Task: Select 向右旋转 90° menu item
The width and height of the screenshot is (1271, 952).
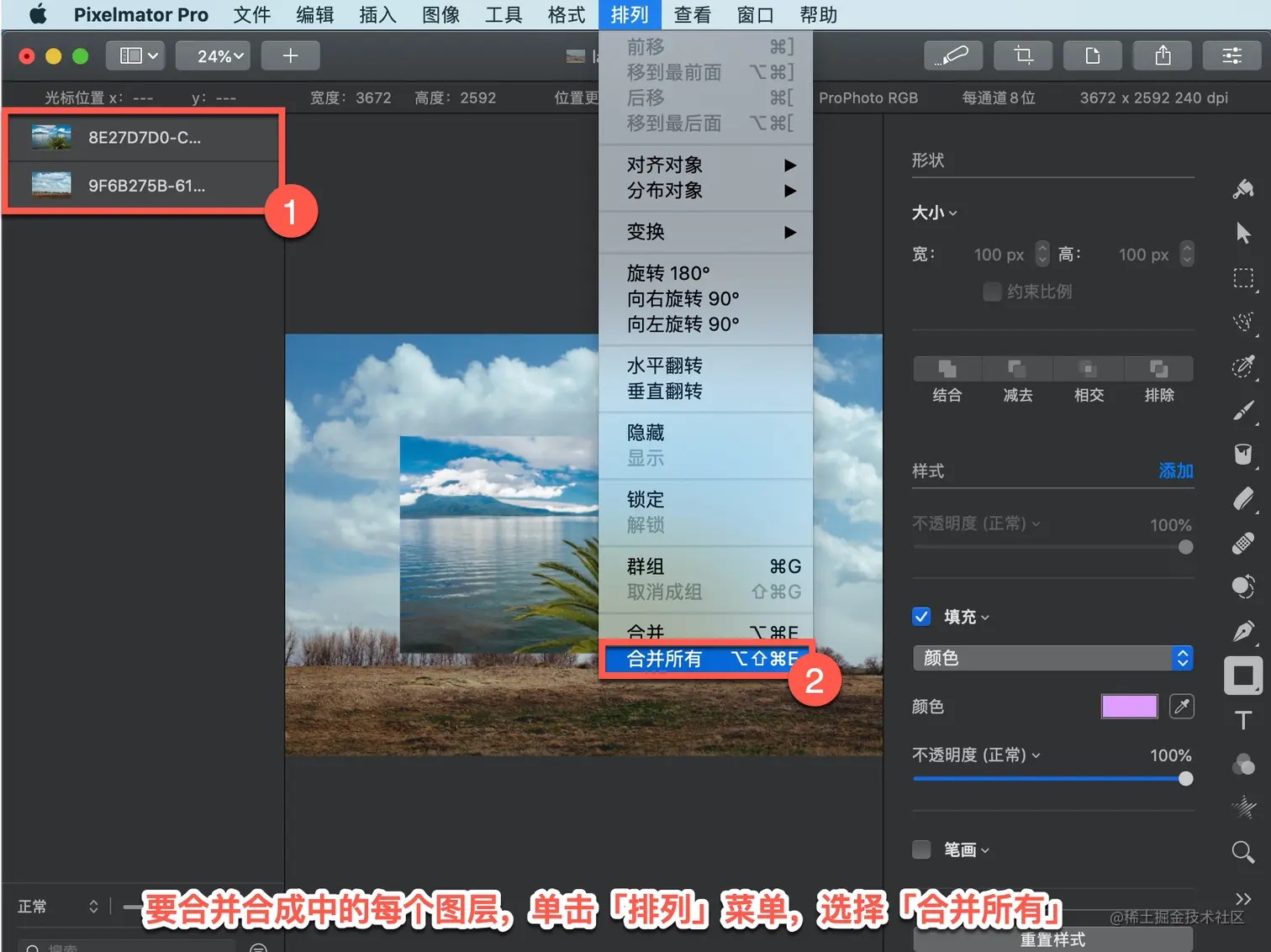Action: point(706,298)
